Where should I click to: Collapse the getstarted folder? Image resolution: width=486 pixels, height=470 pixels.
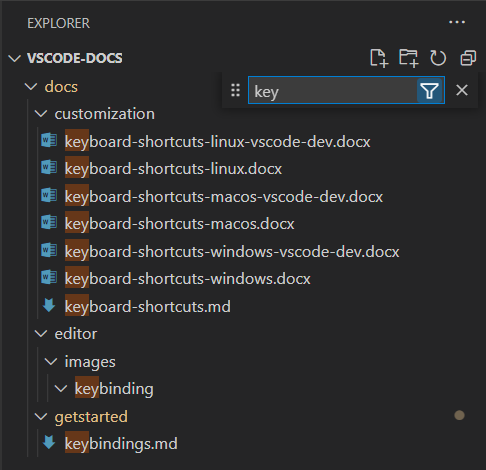click(x=41, y=416)
